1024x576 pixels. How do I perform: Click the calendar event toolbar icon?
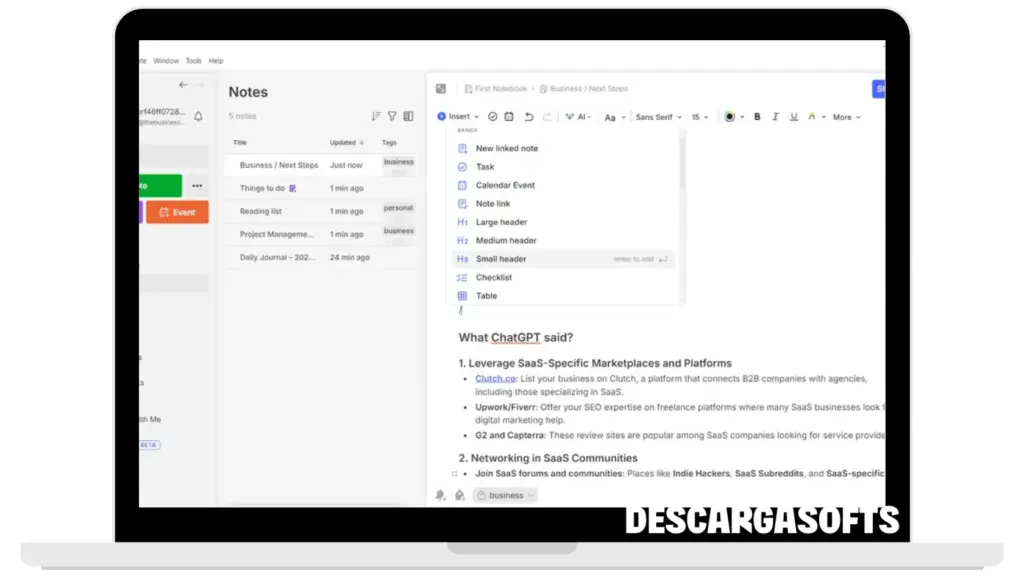click(x=509, y=117)
